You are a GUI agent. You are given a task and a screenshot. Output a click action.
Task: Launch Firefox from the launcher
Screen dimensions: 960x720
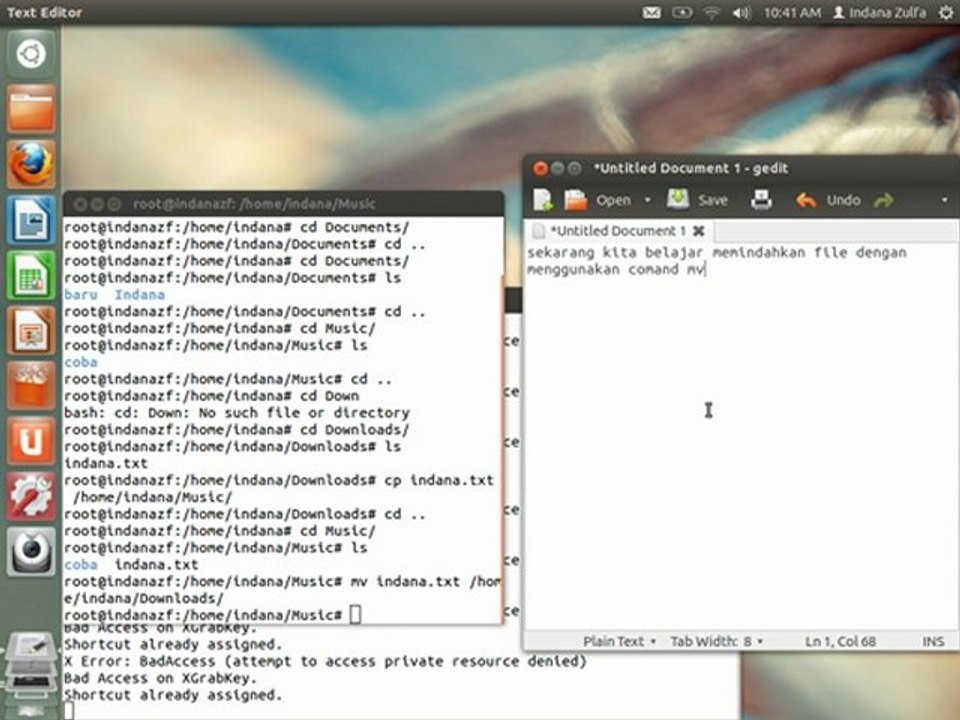[31, 164]
